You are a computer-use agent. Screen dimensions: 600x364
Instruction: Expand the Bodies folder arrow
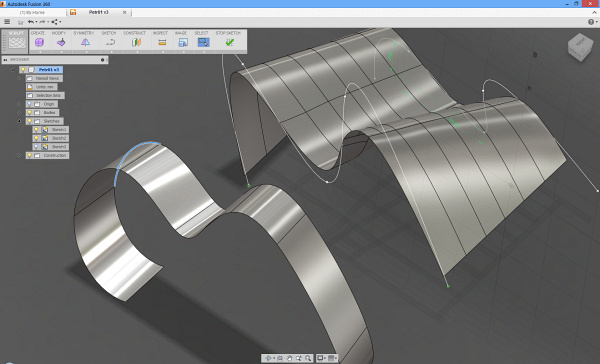pos(19,113)
